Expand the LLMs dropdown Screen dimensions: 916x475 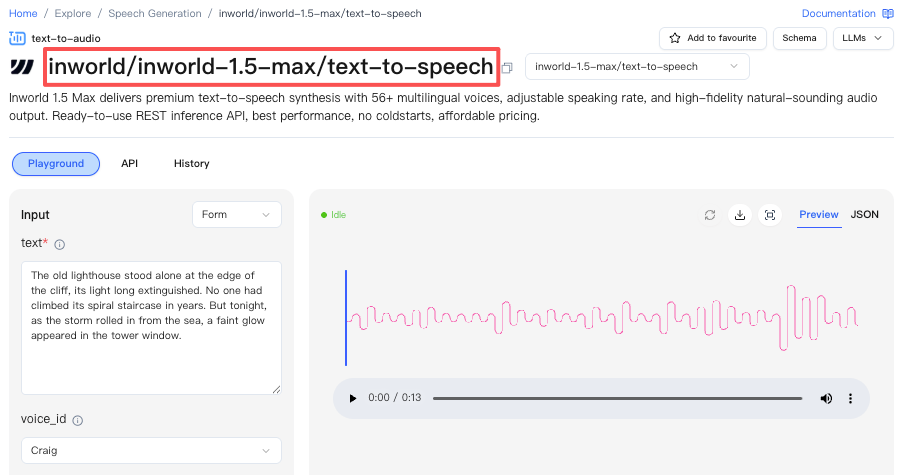[x=863, y=38]
